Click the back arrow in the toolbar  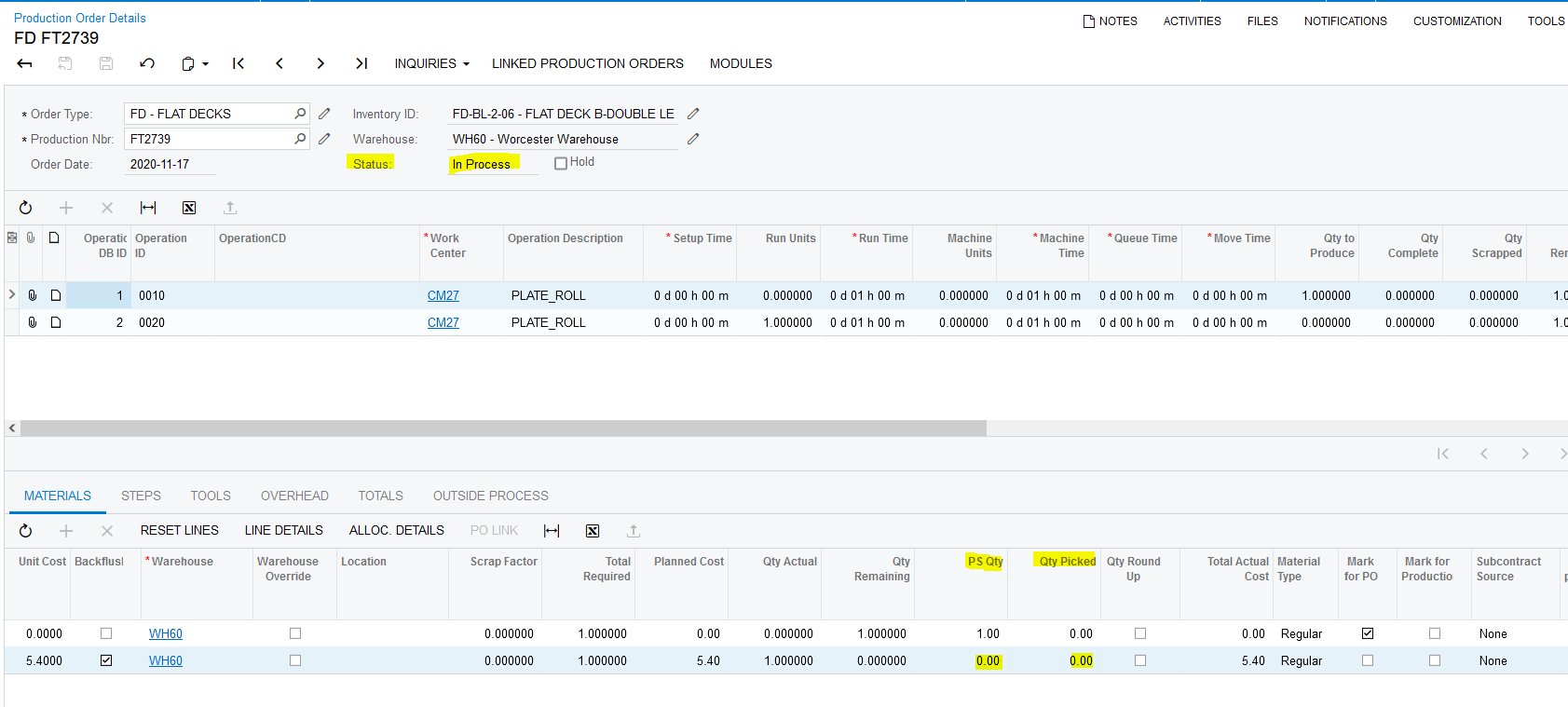pos(25,63)
